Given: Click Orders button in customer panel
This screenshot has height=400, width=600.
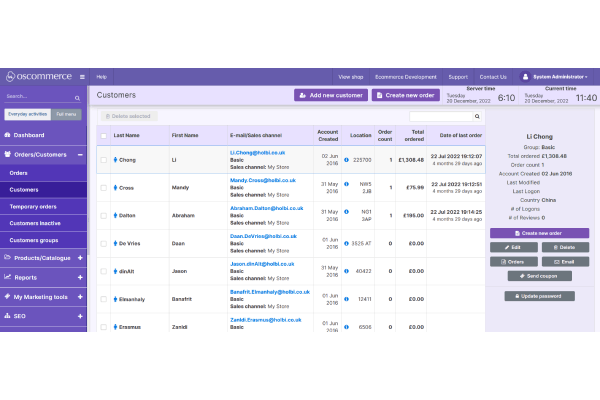Looking at the screenshot, I should click(x=514, y=262).
